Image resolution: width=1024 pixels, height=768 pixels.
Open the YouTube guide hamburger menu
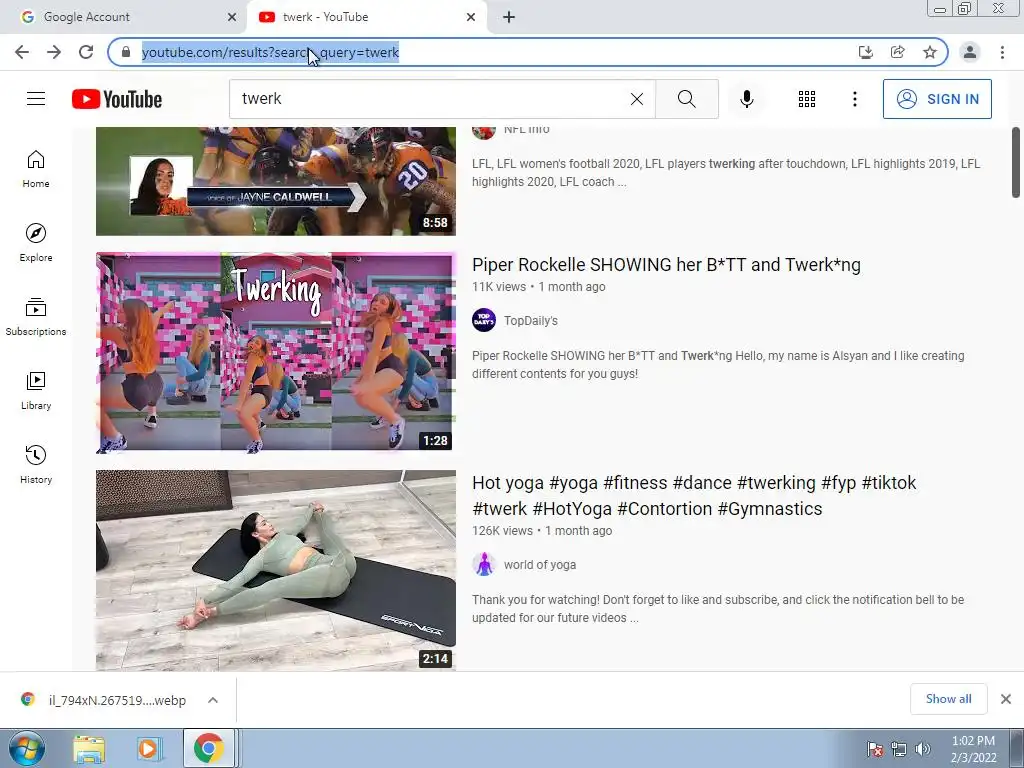coord(36,99)
